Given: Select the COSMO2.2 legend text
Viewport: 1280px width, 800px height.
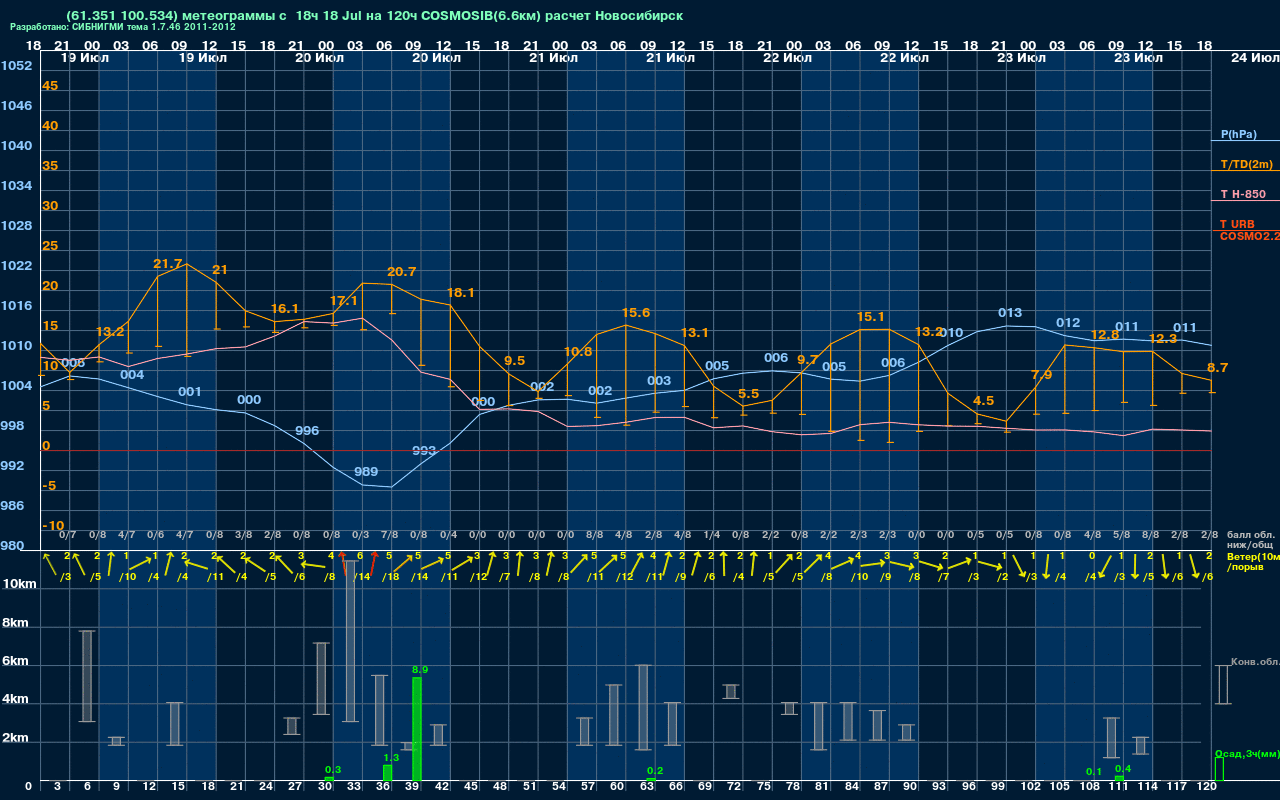Looking at the screenshot, I should coord(1250,236).
